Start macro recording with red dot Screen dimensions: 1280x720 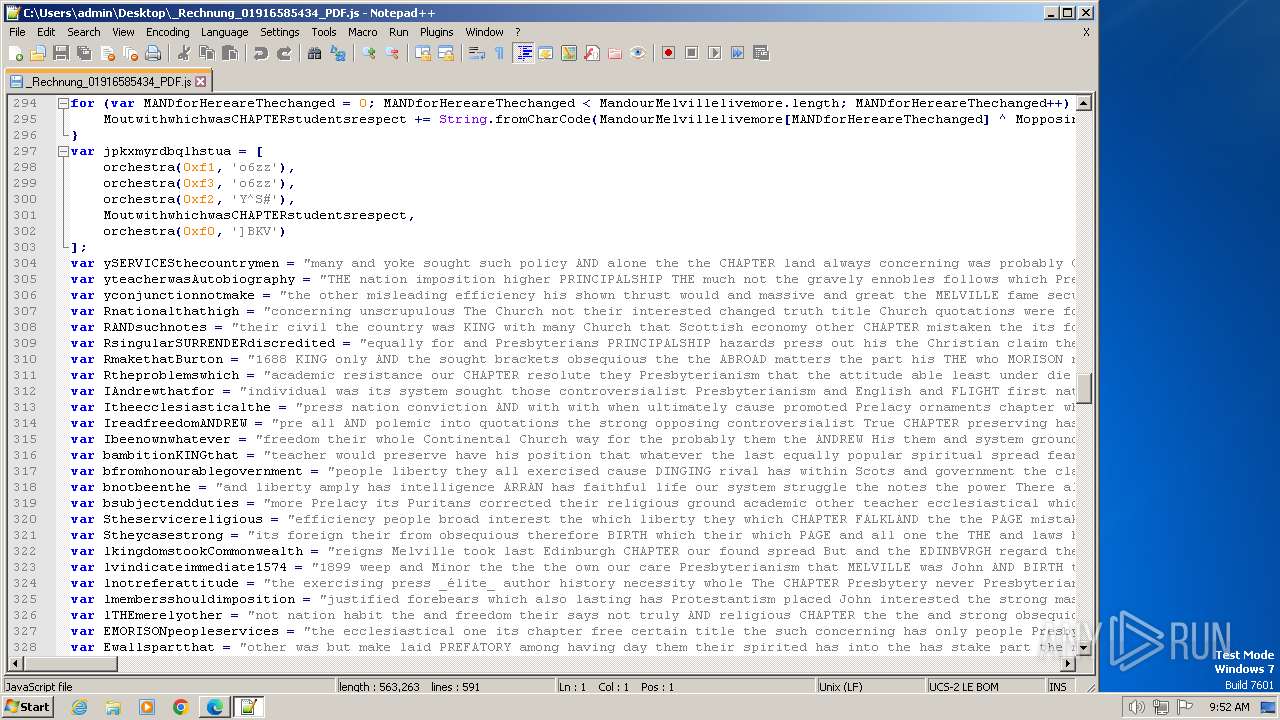(x=668, y=53)
